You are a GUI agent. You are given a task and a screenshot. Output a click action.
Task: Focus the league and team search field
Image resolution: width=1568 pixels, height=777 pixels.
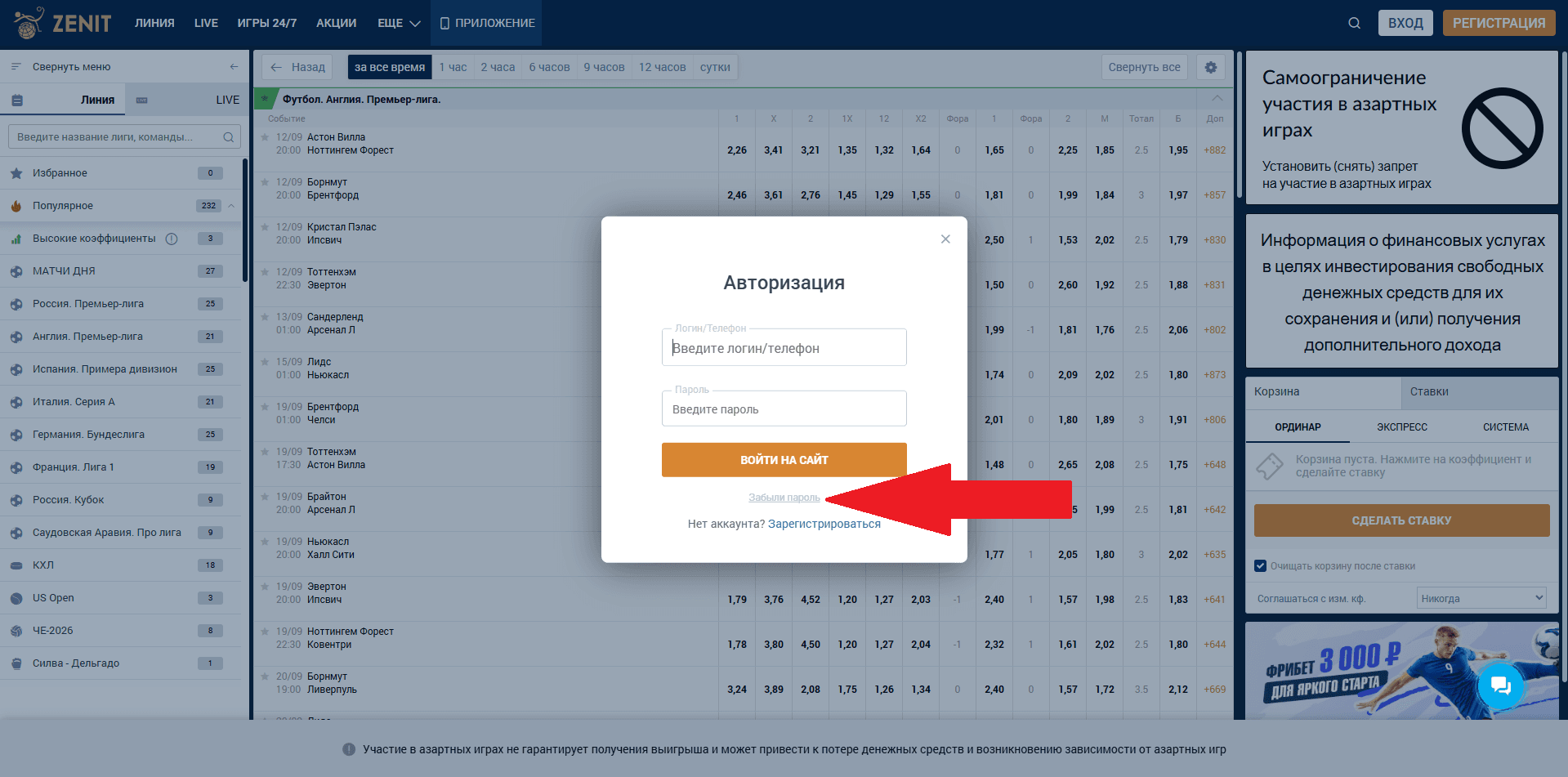[125, 137]
